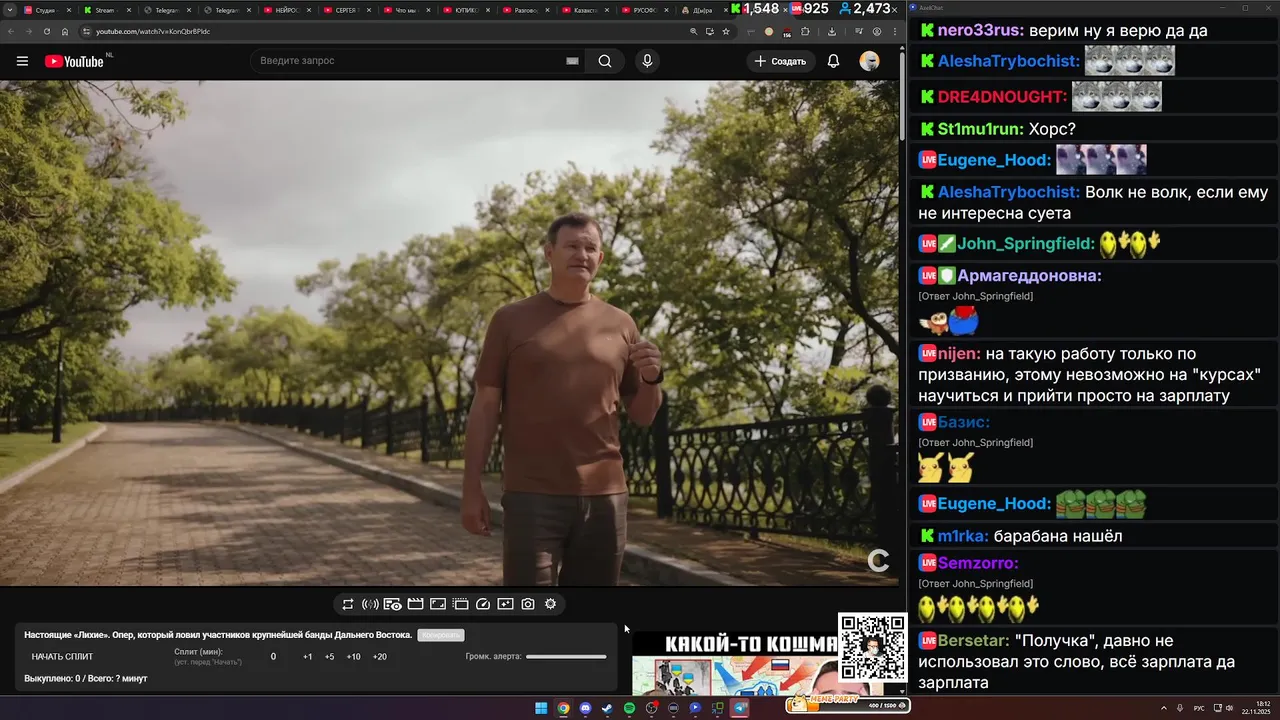Click the zoom magnifier icon in address bar
Viewport: 1280px width, 720px height.
(x=694, y=31)
